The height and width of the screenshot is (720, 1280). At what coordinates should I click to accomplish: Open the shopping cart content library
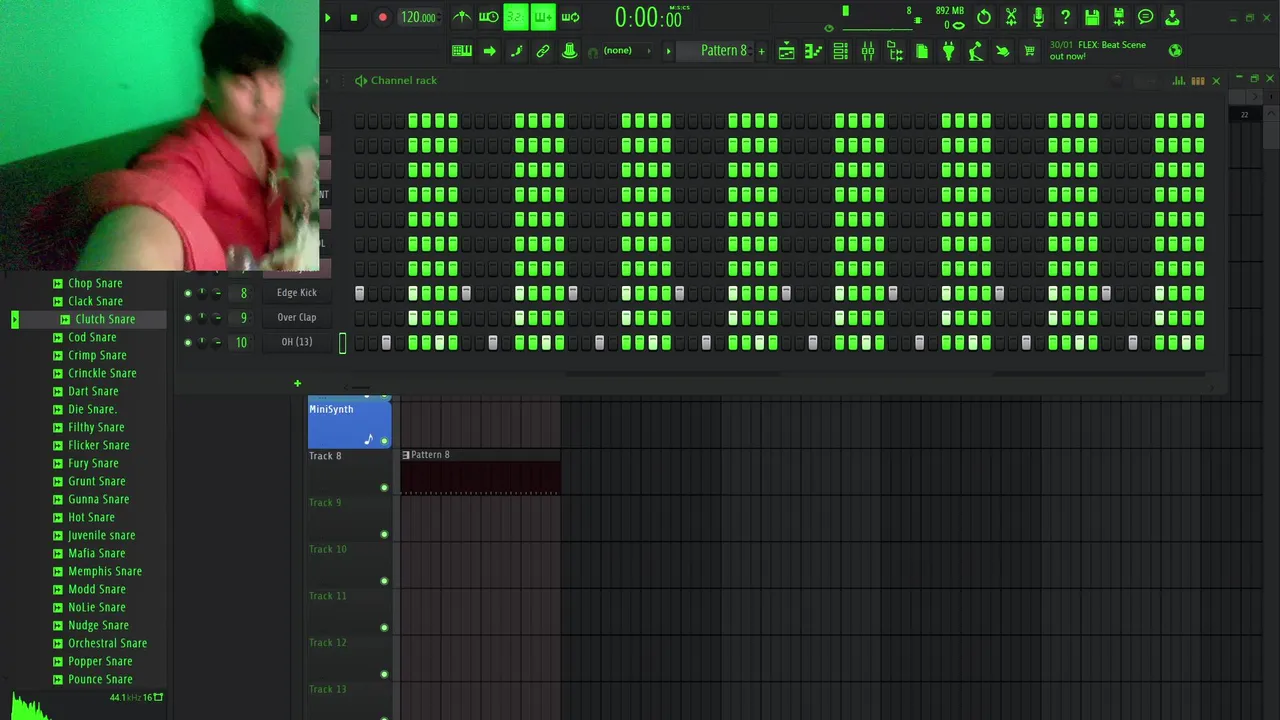tap(1029, 51)
